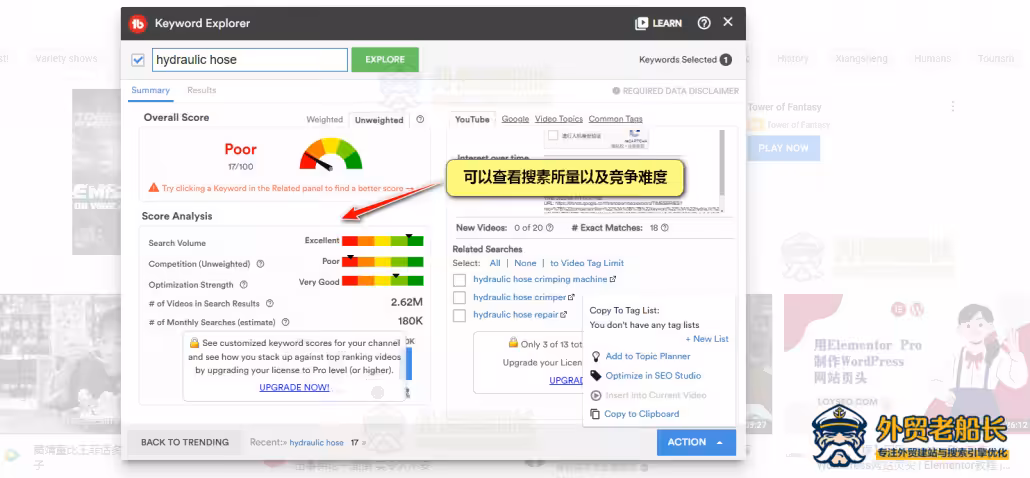Open the Tower of Fantasy ad options menu

pyautogui.click(x=952, y=106)
